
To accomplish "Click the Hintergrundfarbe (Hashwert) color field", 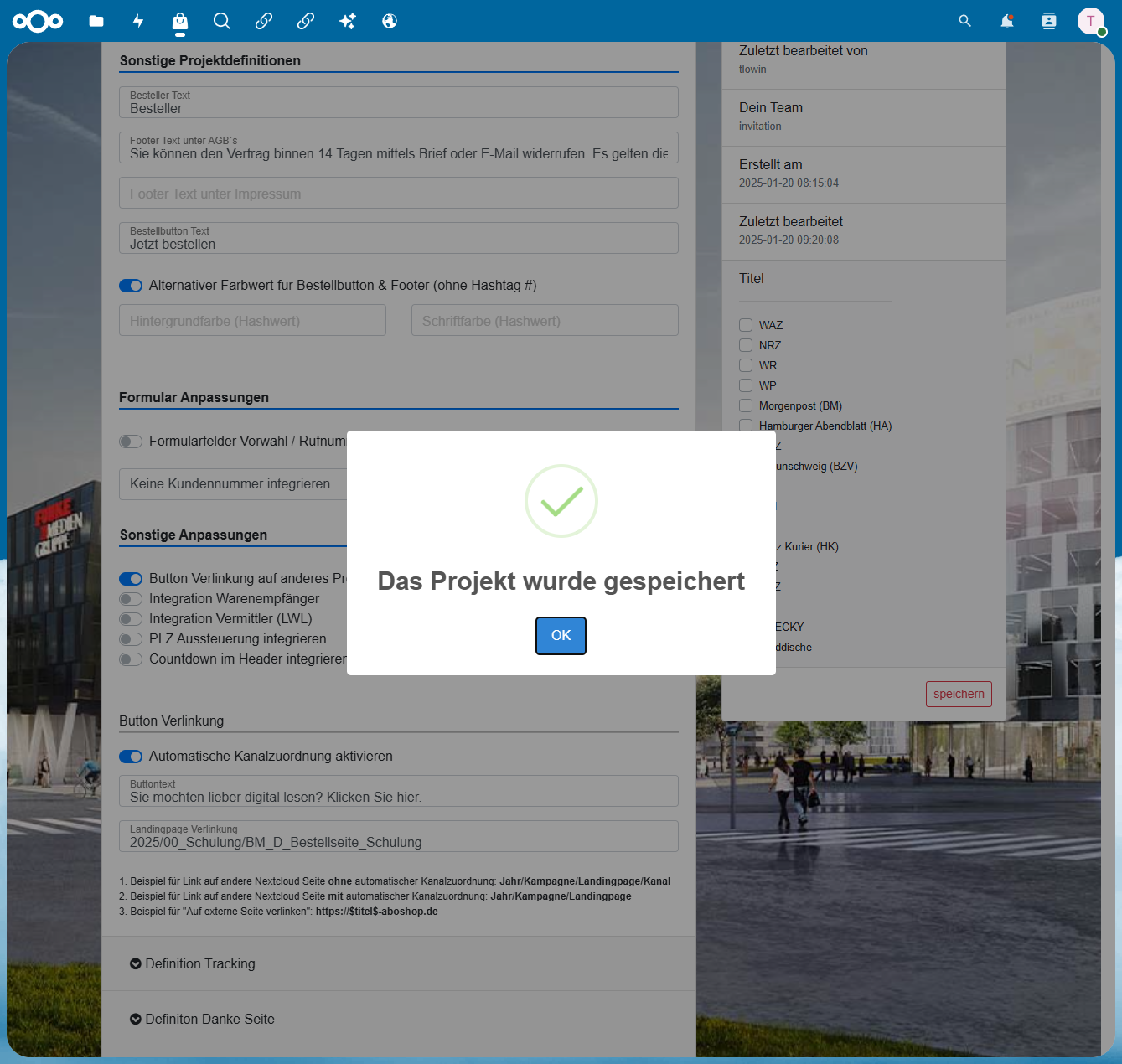I will (252, 320).
